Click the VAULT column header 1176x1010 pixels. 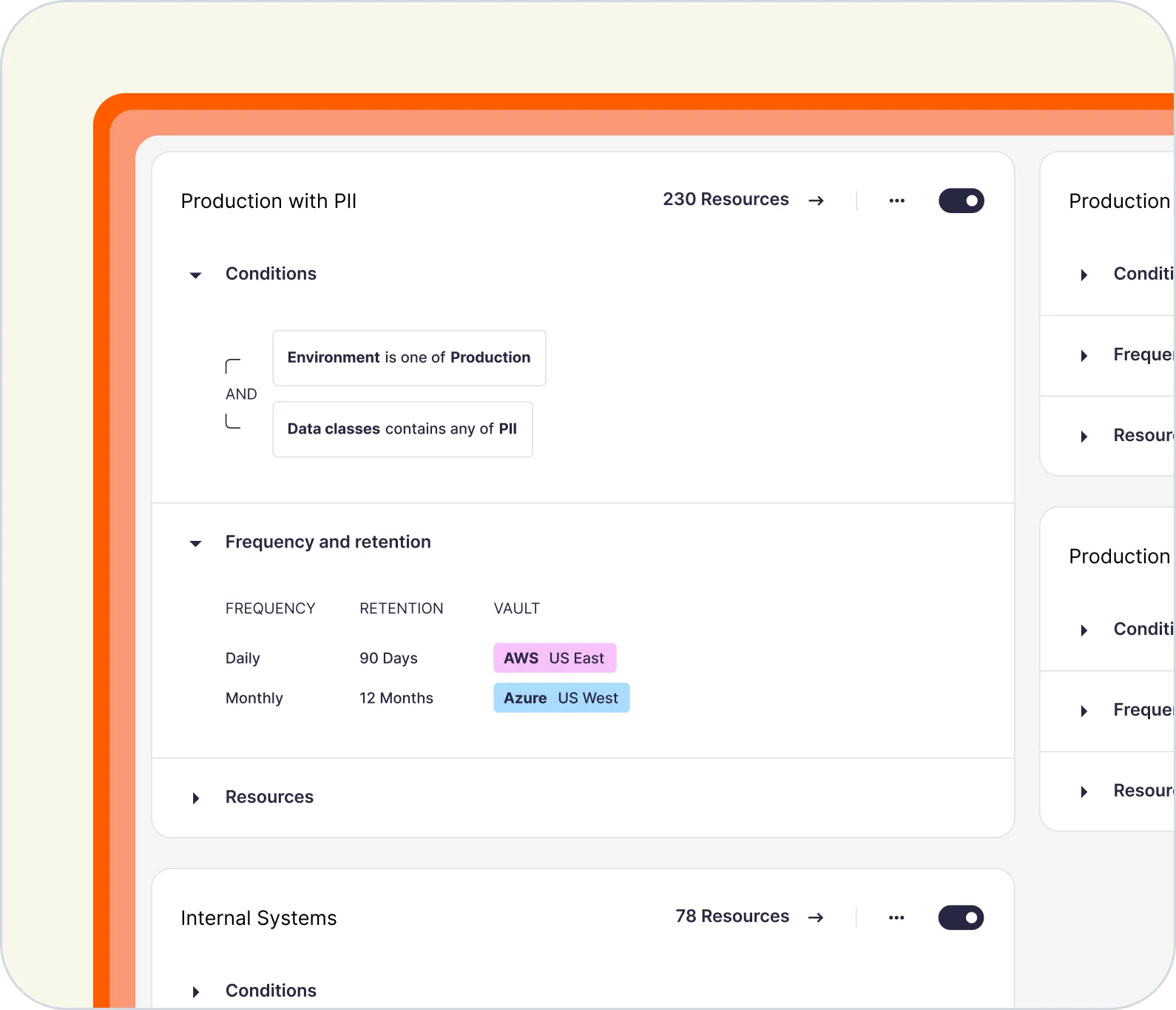pyautogui.click(x=517, y=608)
